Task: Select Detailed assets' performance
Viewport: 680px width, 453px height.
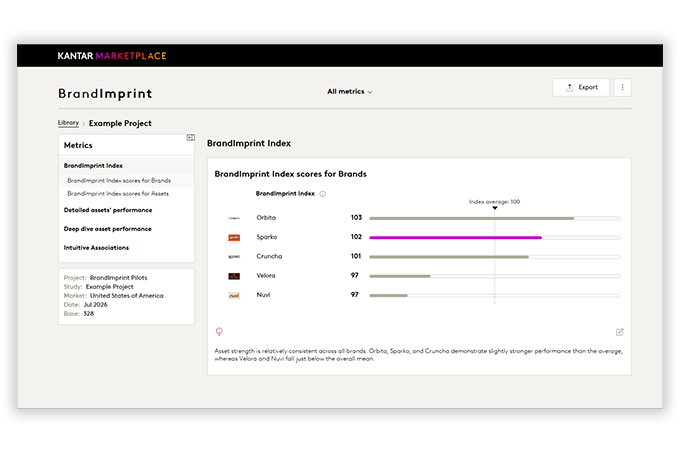Action: [x=108, y=210]
